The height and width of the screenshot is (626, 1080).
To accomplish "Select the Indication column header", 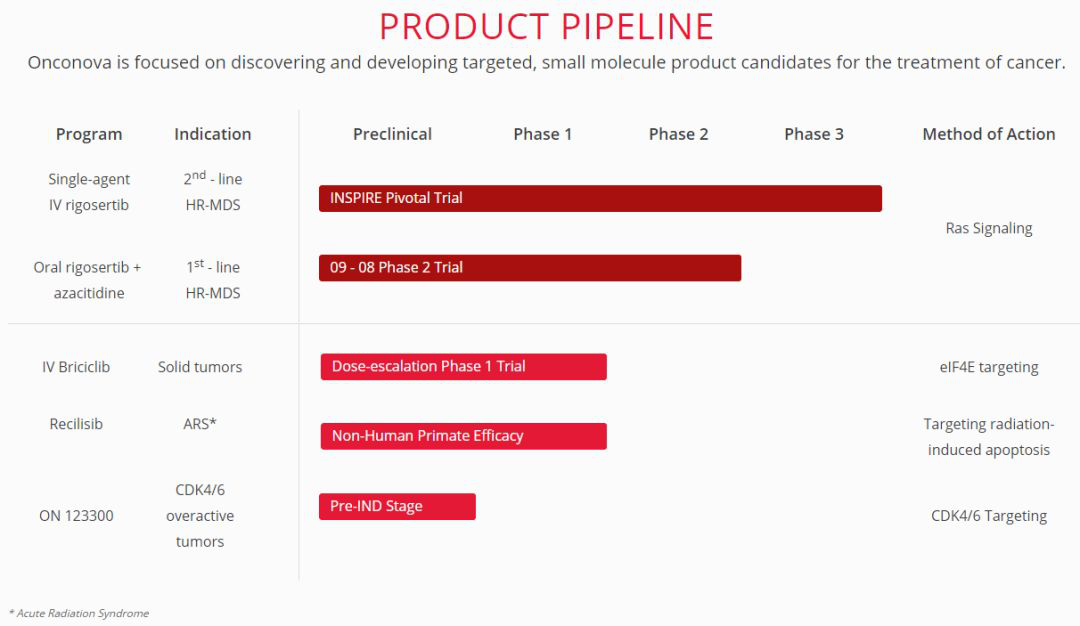I will (213, 134).
